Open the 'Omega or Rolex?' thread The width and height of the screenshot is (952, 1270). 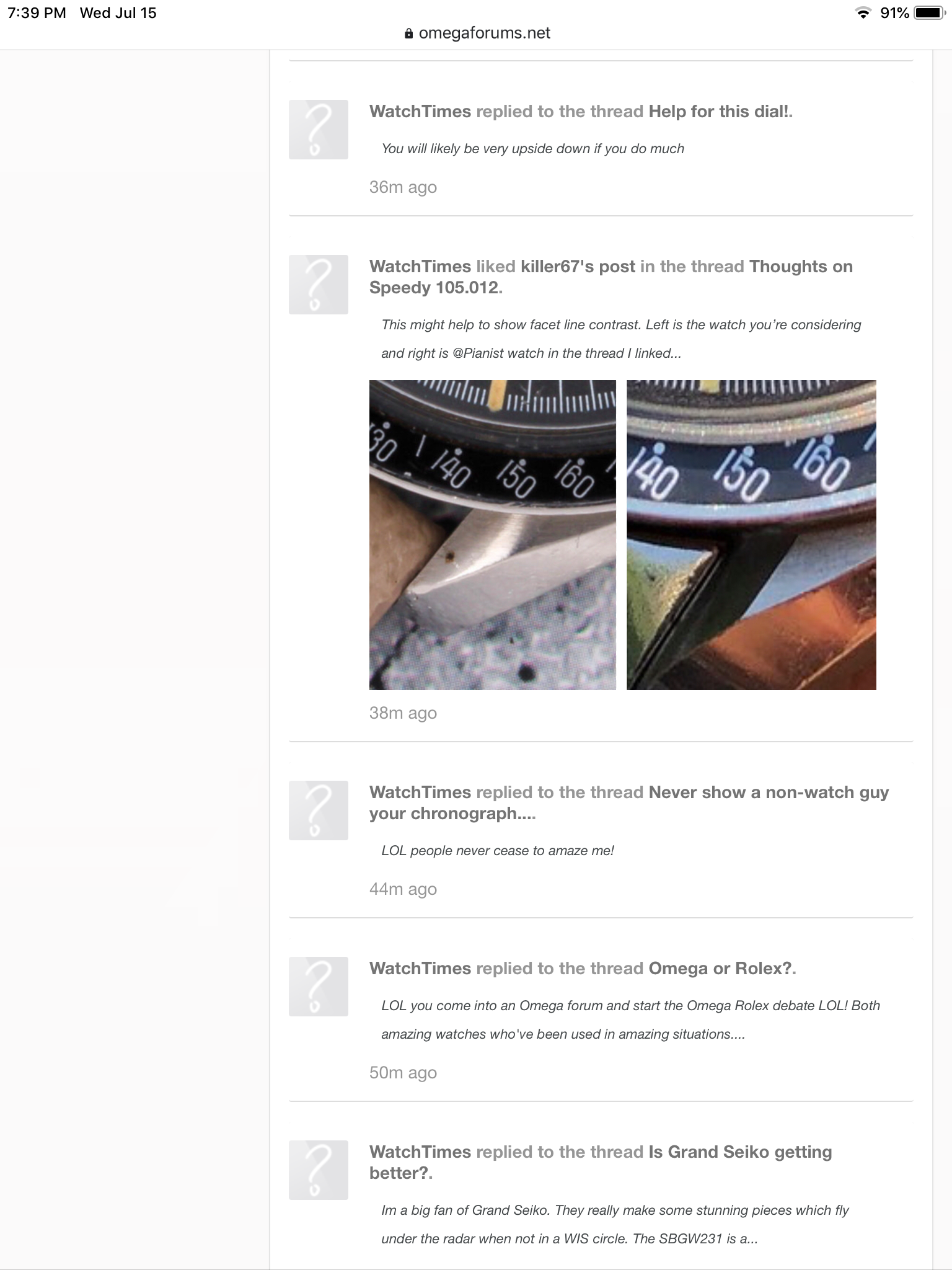pos(721,969)
